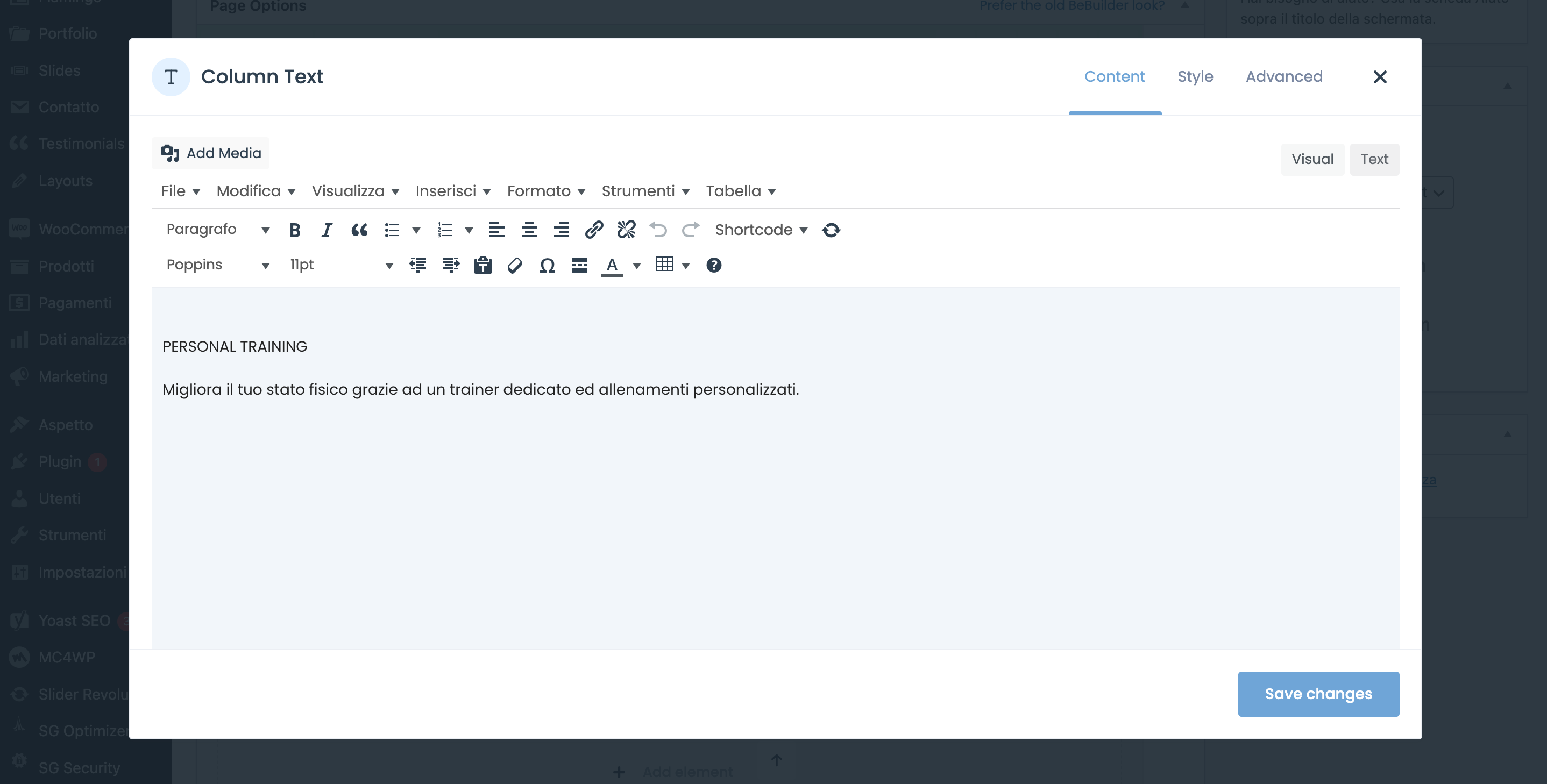Image resolution: width=1547 pixels, height=784 pixels.
Task: Apply blockquote formatting
Action: (359, 230)
